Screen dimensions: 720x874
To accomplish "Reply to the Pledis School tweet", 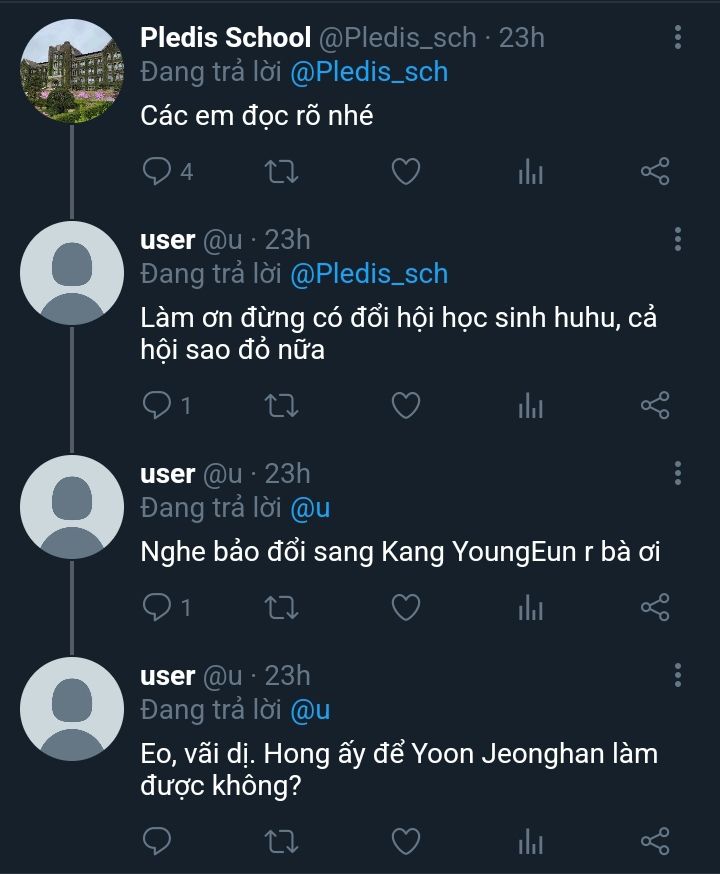I will click(x=157, y=172).
